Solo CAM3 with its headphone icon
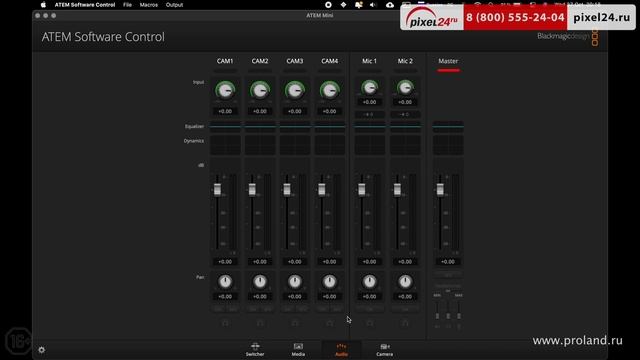 [x=295, y=323]
